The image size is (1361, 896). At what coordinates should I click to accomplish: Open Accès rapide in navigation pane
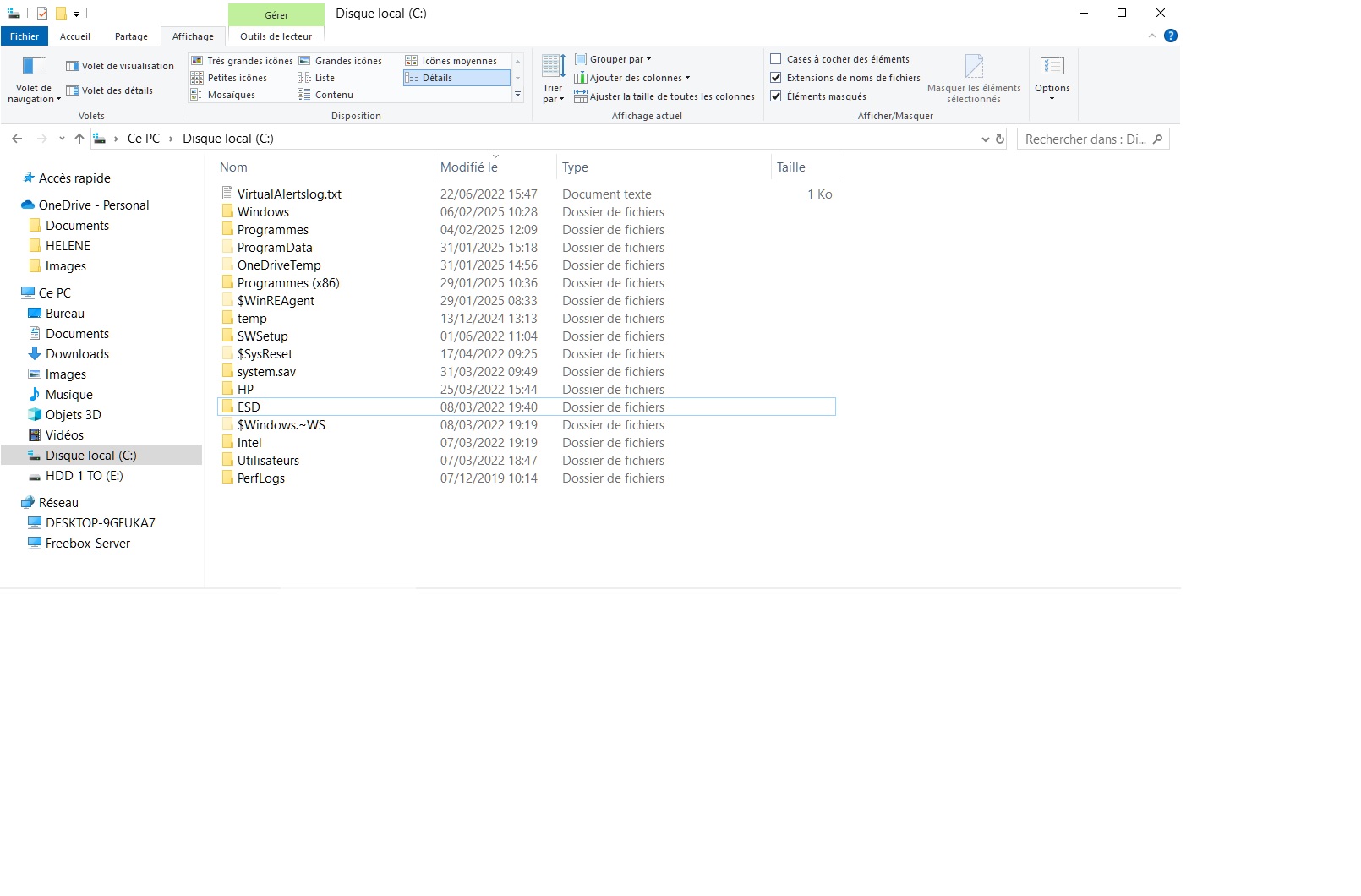pos(74,178)
